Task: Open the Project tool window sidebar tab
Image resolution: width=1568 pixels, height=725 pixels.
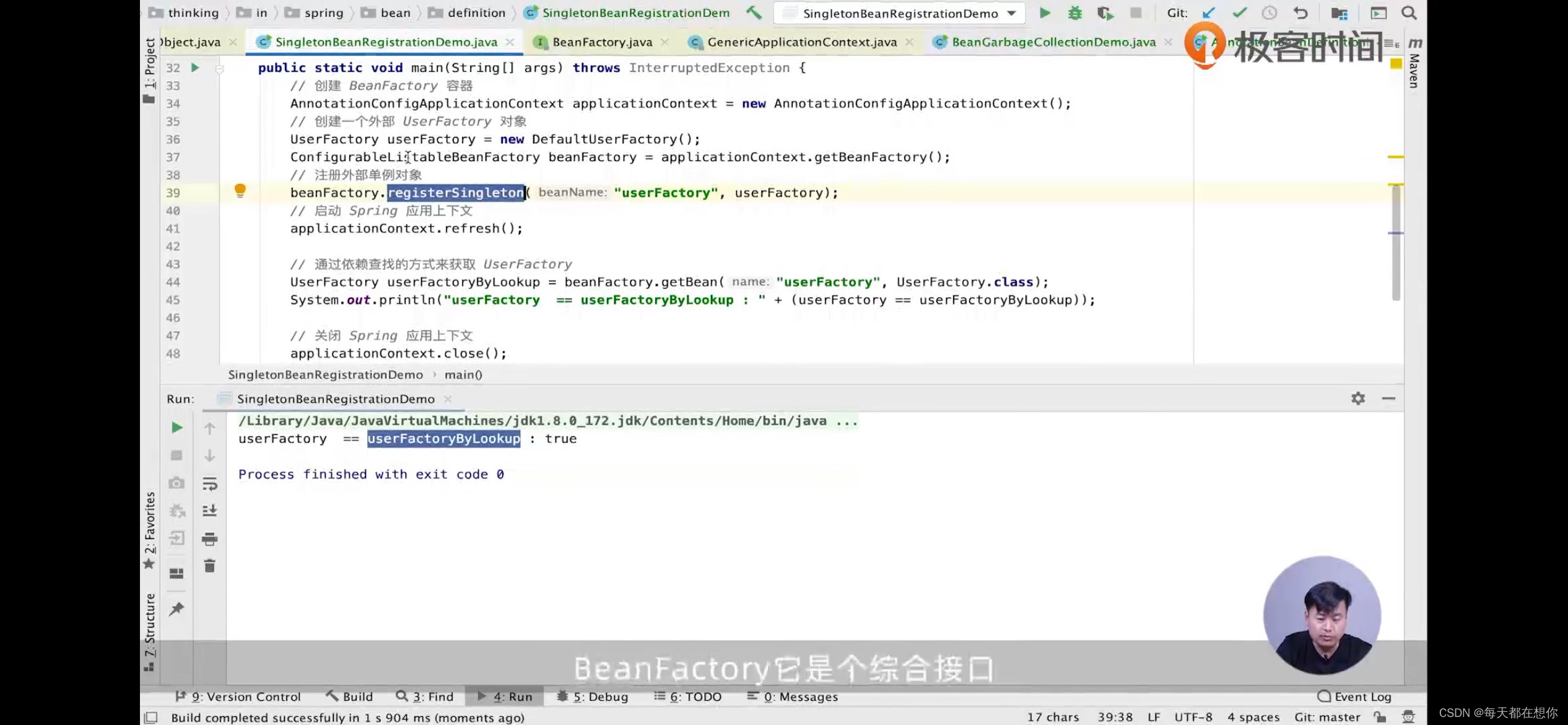Action: tap(149, 69)
